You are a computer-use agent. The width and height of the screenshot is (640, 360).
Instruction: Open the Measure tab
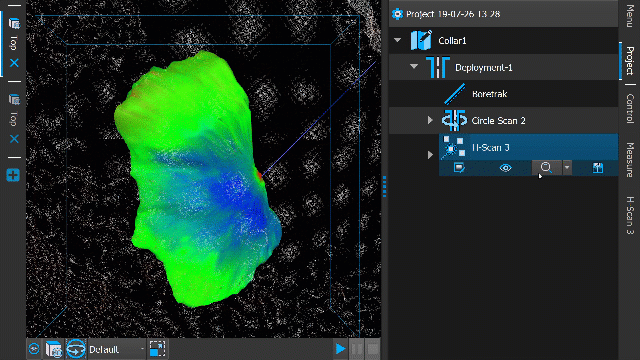(x=630, y=160)
